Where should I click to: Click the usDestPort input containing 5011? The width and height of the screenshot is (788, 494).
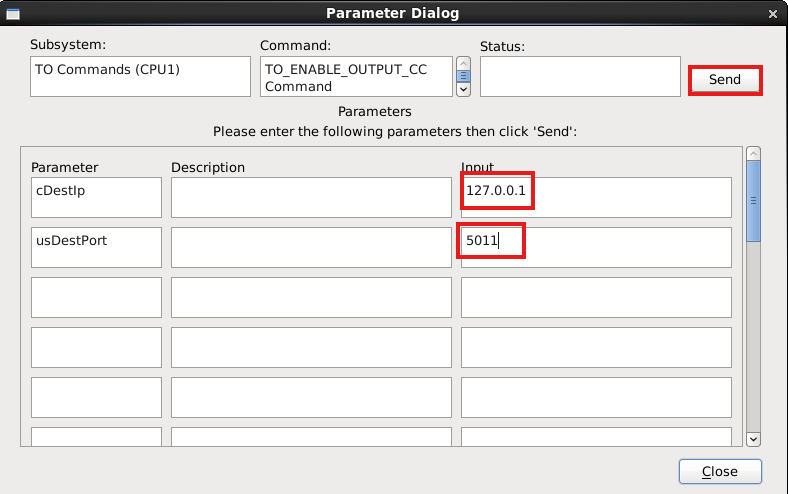pyautogui.click(x=595, y=247)
